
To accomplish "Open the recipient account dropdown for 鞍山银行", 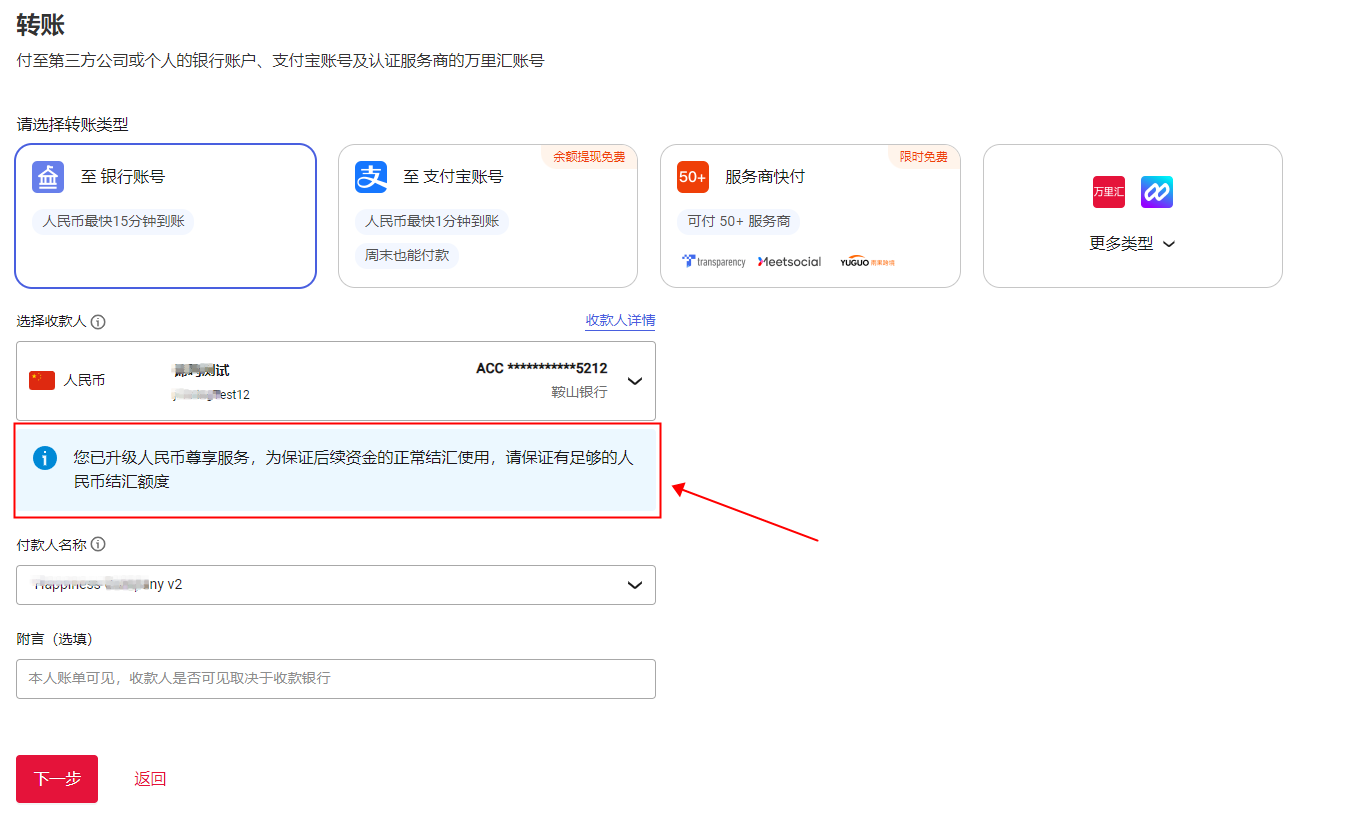I will (634, 380).
